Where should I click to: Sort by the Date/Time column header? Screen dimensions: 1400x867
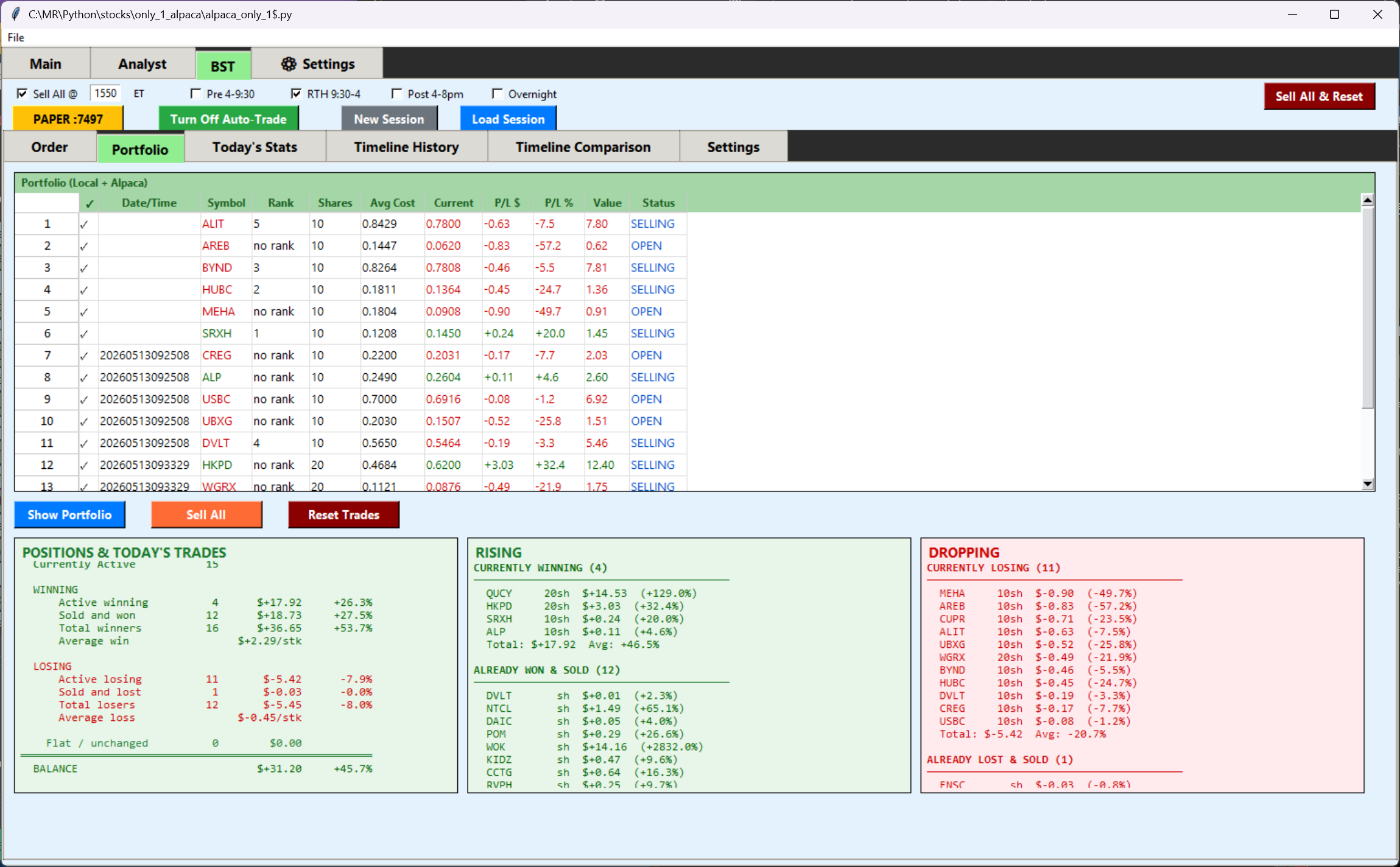(149, 203)
